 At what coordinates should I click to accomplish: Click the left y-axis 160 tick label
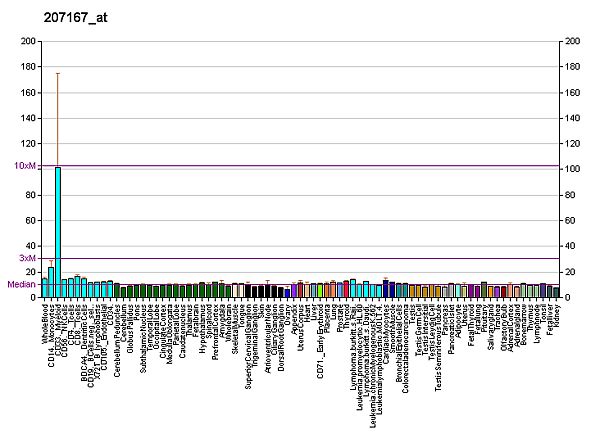click(x=25, y=93)
